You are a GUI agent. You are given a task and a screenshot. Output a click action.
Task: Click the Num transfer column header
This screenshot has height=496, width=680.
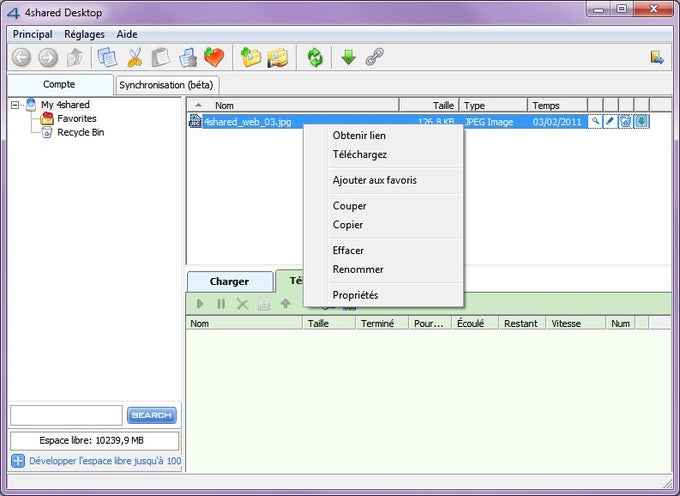[x=620, y=323]
